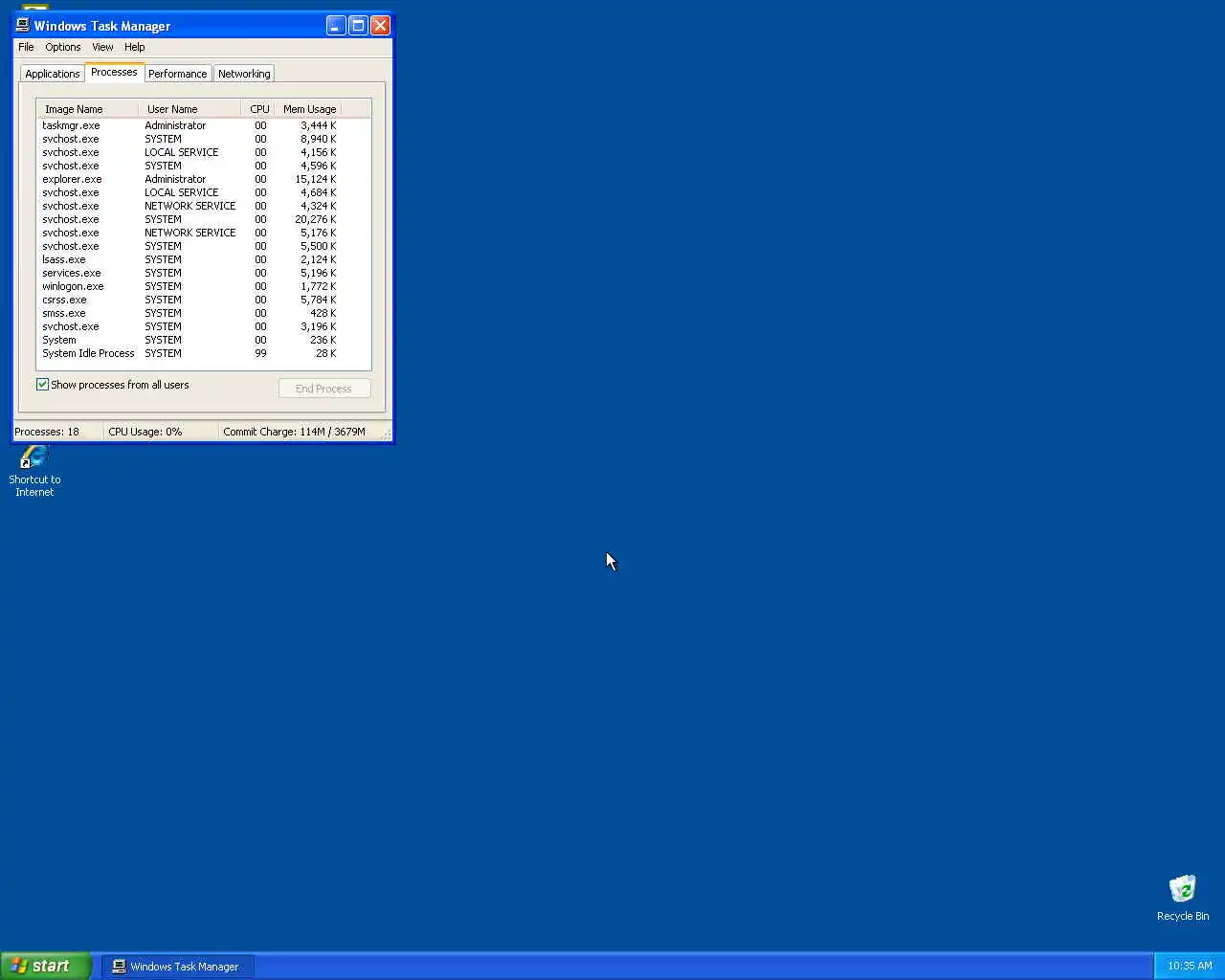This screenshot has height=980, width=1225.
Task: Select the csrss.exe process
Action: 189,300
